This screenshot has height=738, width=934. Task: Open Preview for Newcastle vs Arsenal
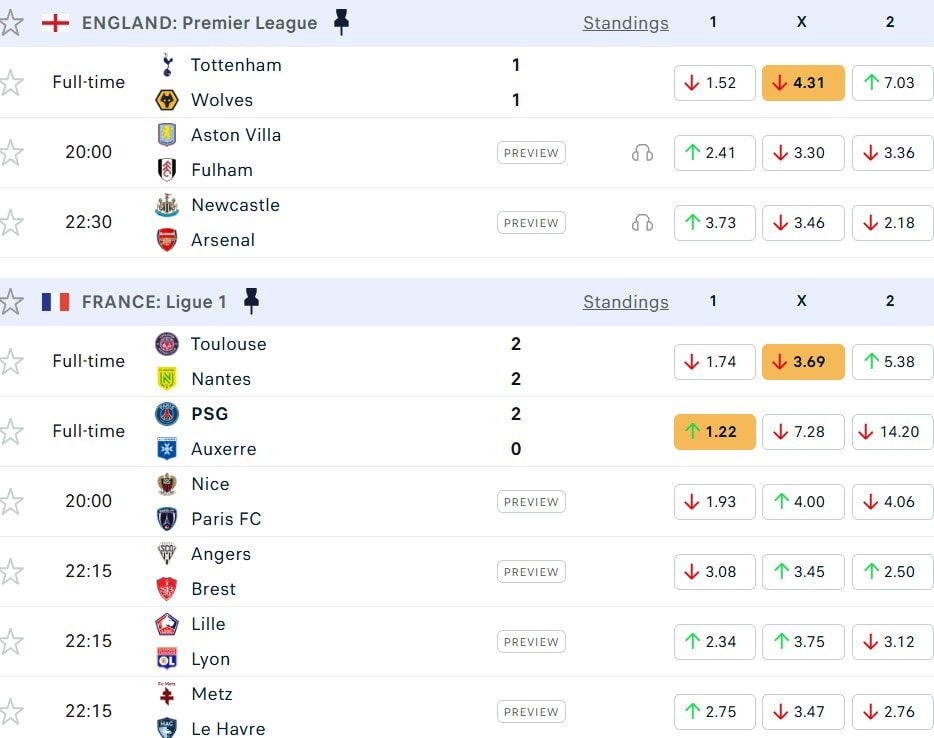pyautogui.click(x=531, y=223)
